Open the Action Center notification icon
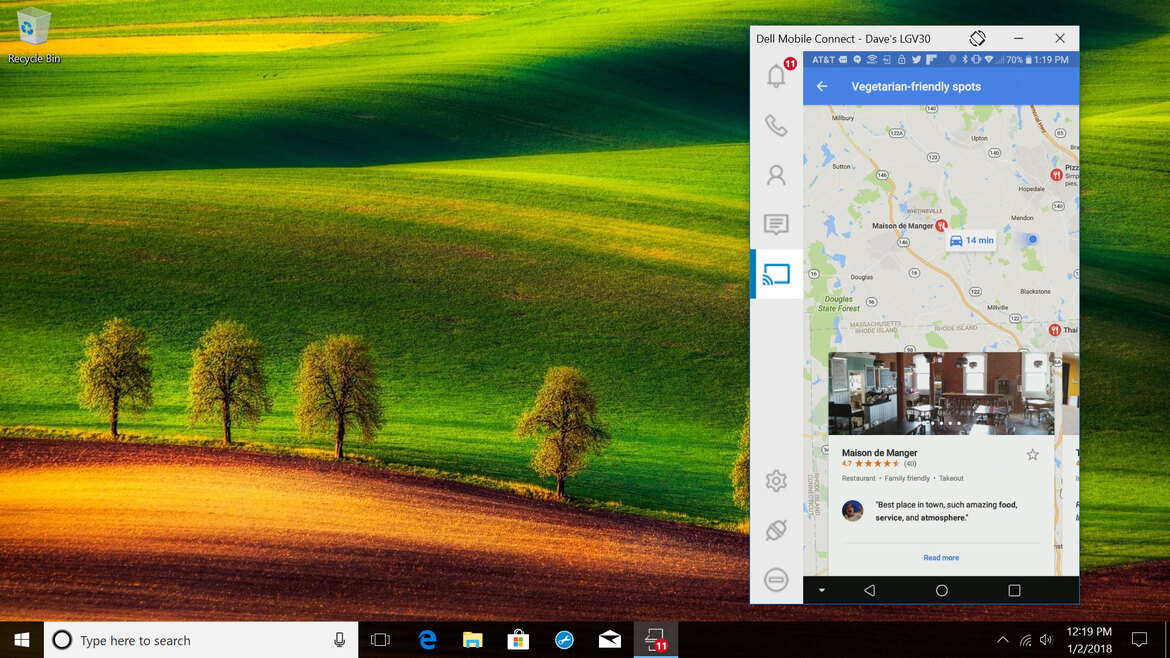This screenshot has height=658, width=1170. click(x=1139, y=640)
